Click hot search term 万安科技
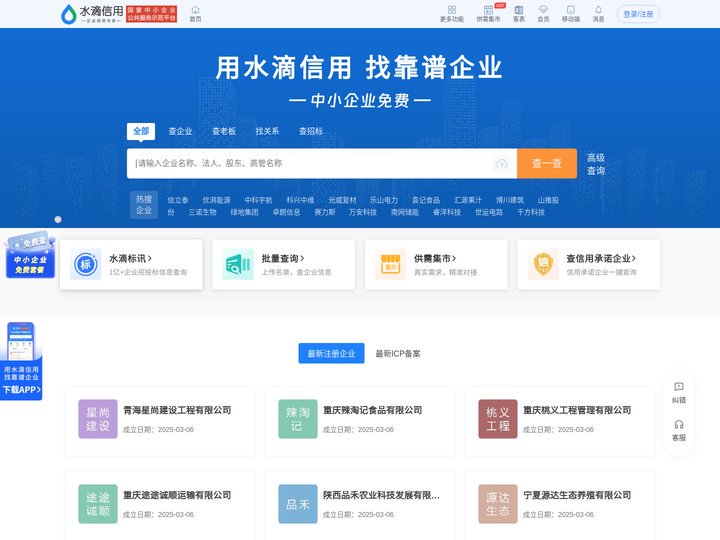The image size is (720, 540). pos(363,212)
